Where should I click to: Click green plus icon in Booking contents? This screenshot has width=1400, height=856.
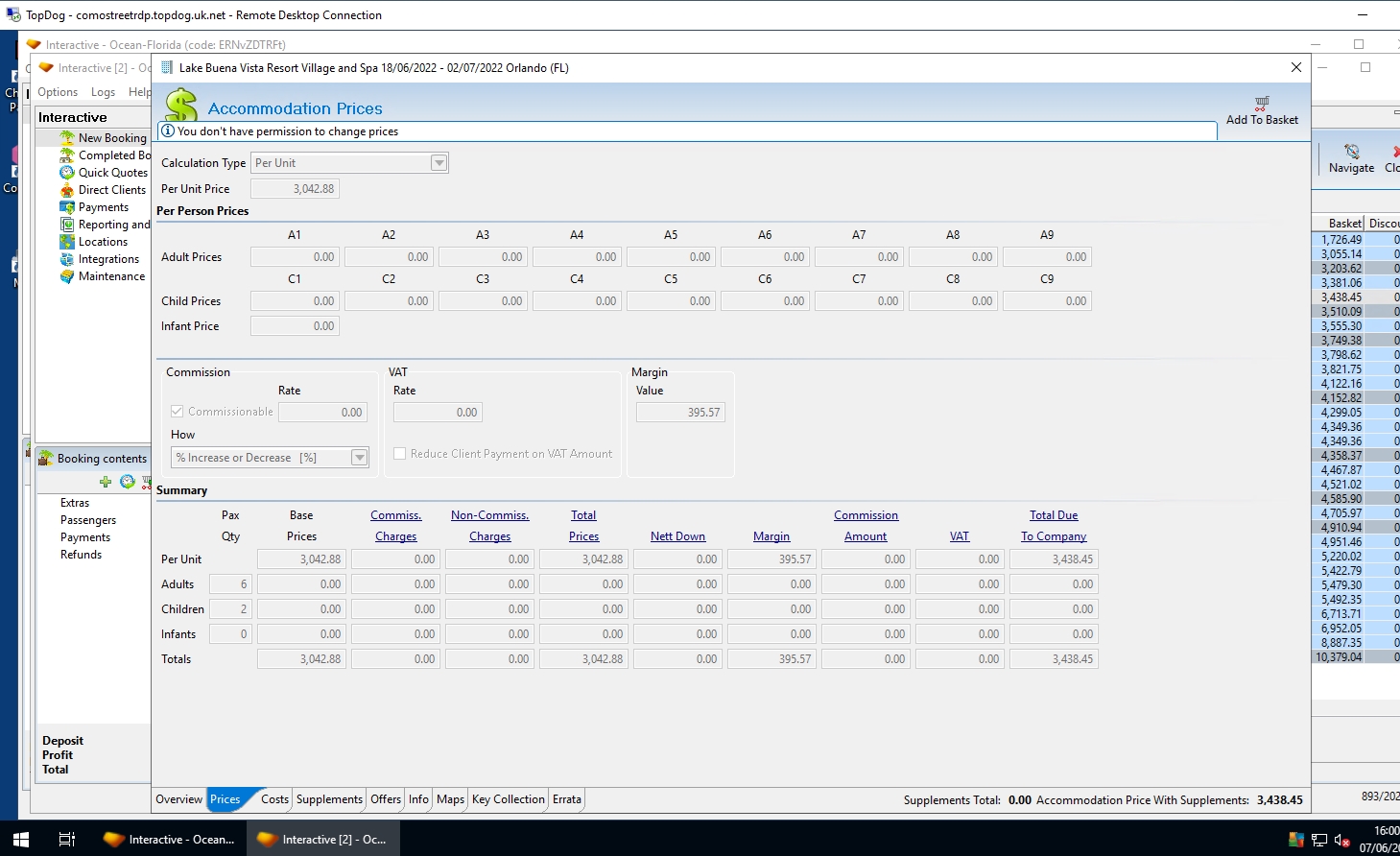(x=106, y=482)
